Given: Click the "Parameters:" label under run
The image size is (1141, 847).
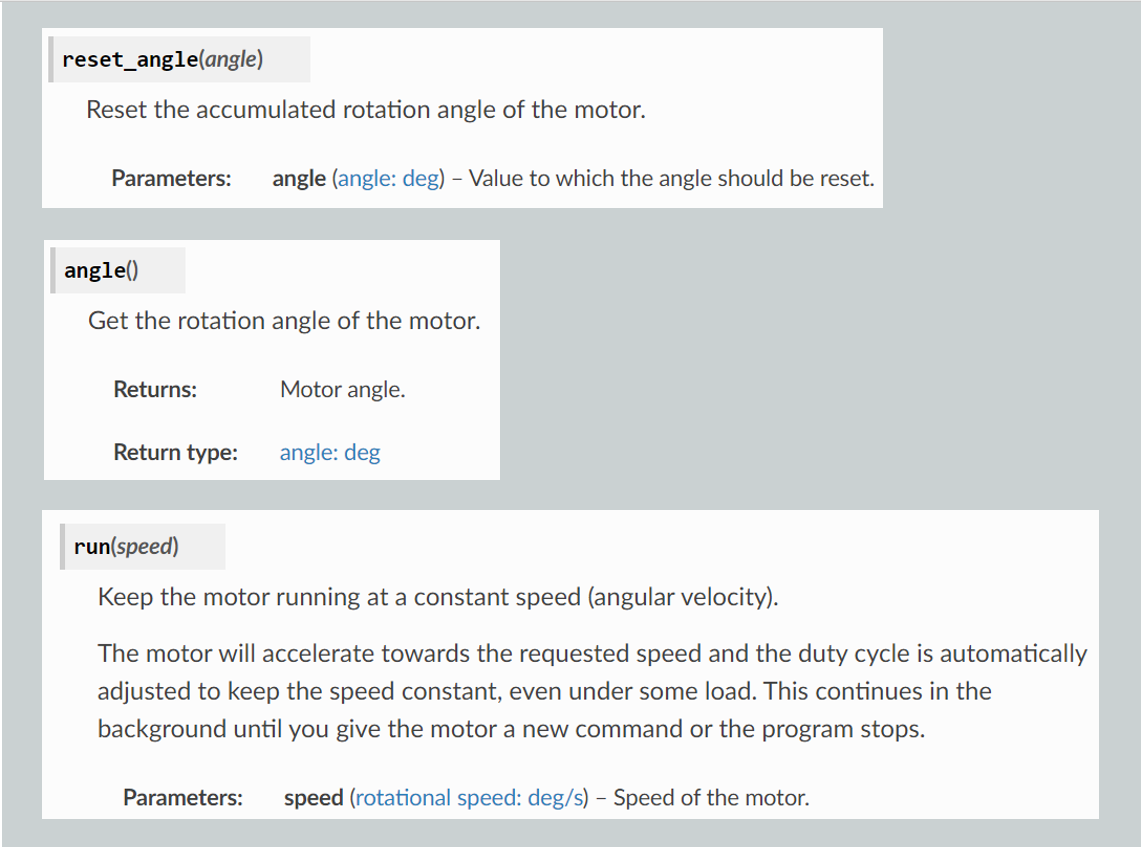Looking at the screenshot, I should (x=183, y=798).
